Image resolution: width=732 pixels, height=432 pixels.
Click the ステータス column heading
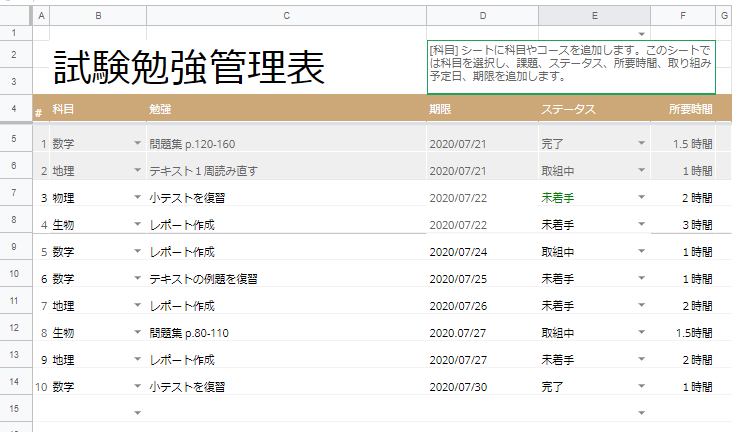coord(568,109)
